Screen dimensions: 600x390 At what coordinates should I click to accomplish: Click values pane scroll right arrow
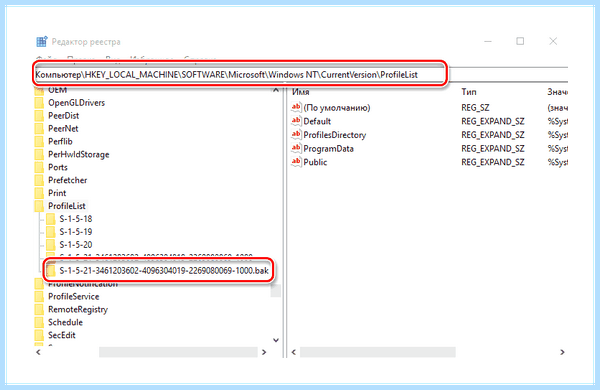pyautogui.click(x=562, y=352)
